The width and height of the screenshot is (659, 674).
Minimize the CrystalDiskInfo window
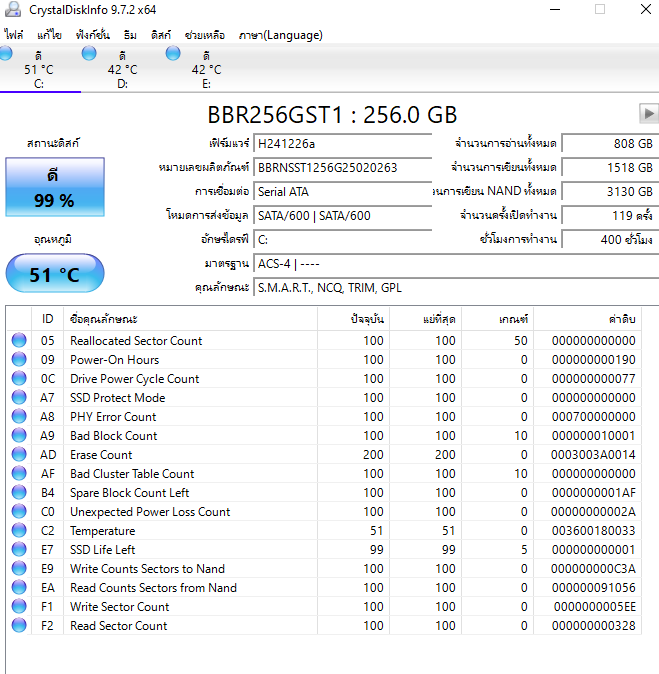(x=555, y=9)
